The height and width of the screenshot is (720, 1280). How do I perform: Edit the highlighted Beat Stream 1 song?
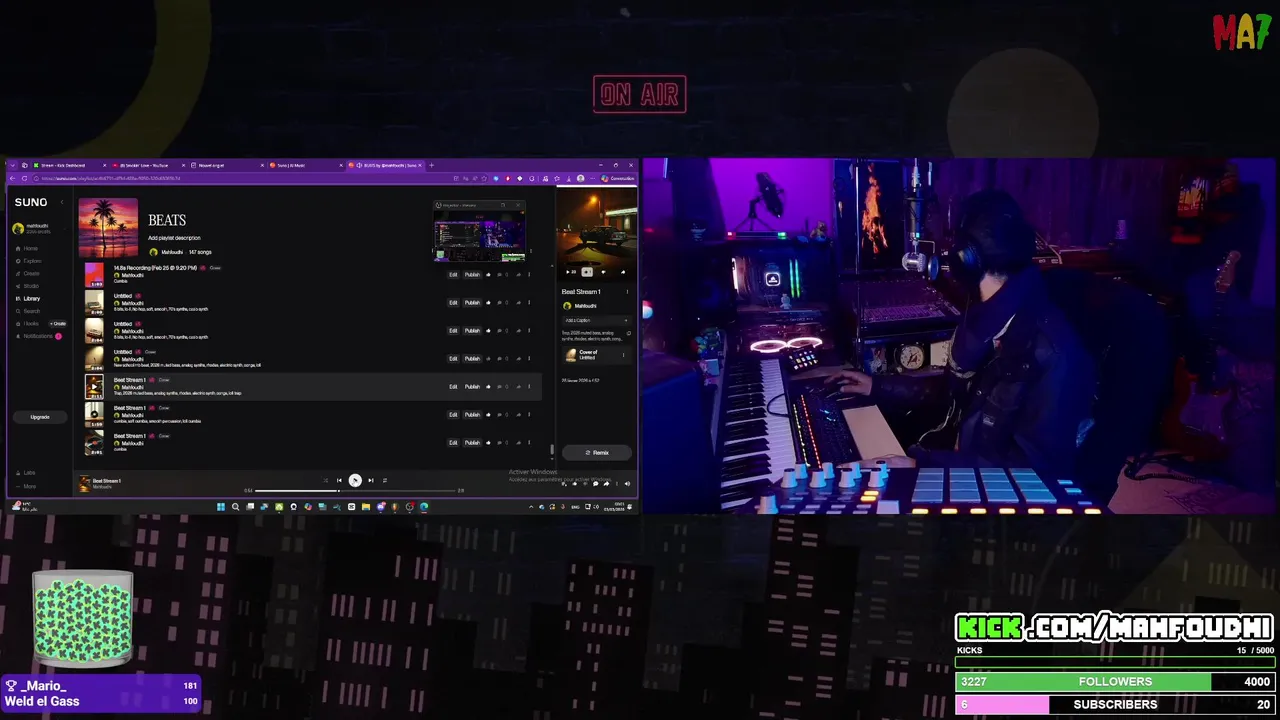[453, 386]
